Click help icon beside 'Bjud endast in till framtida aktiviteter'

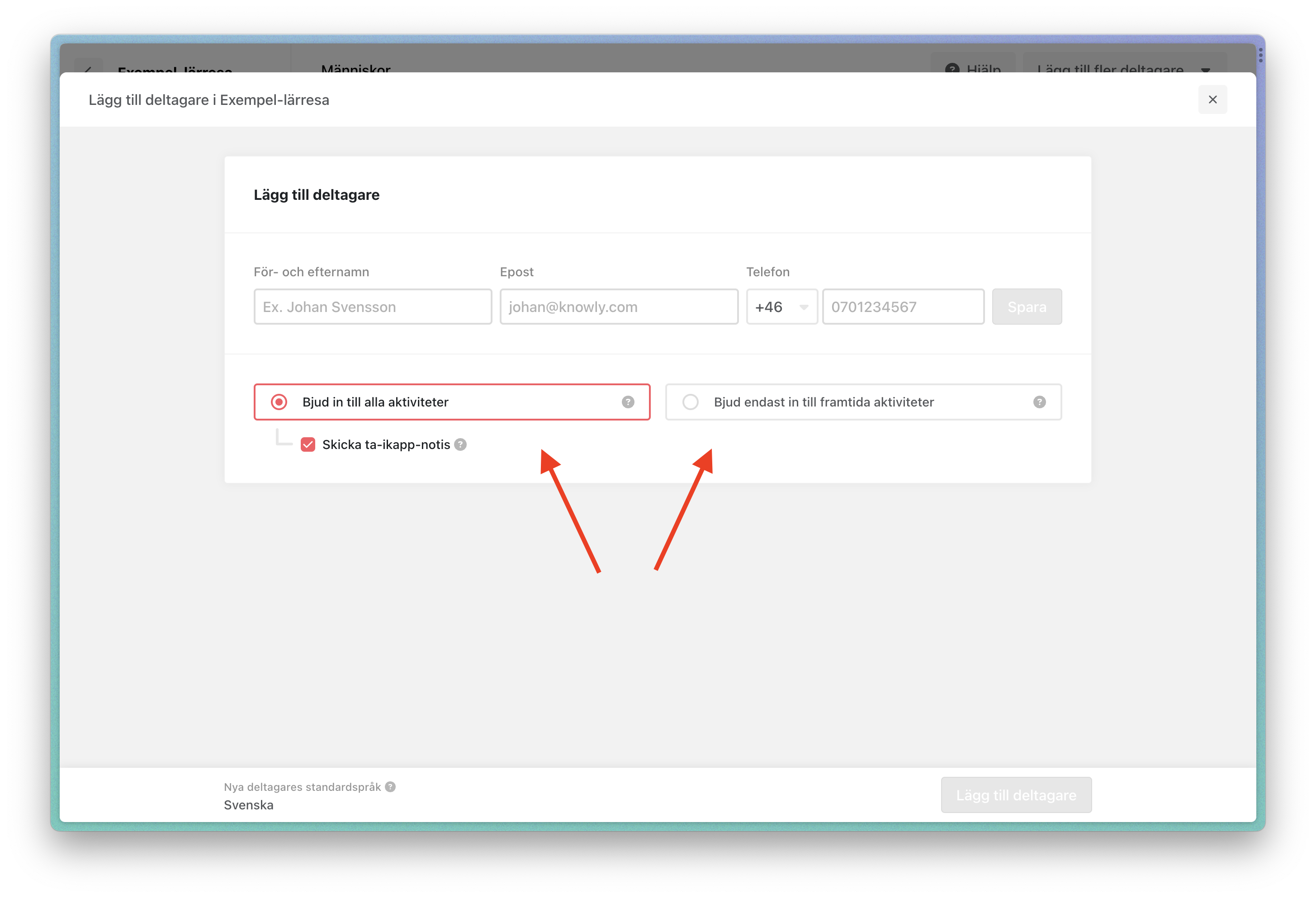click(1039, 402)
